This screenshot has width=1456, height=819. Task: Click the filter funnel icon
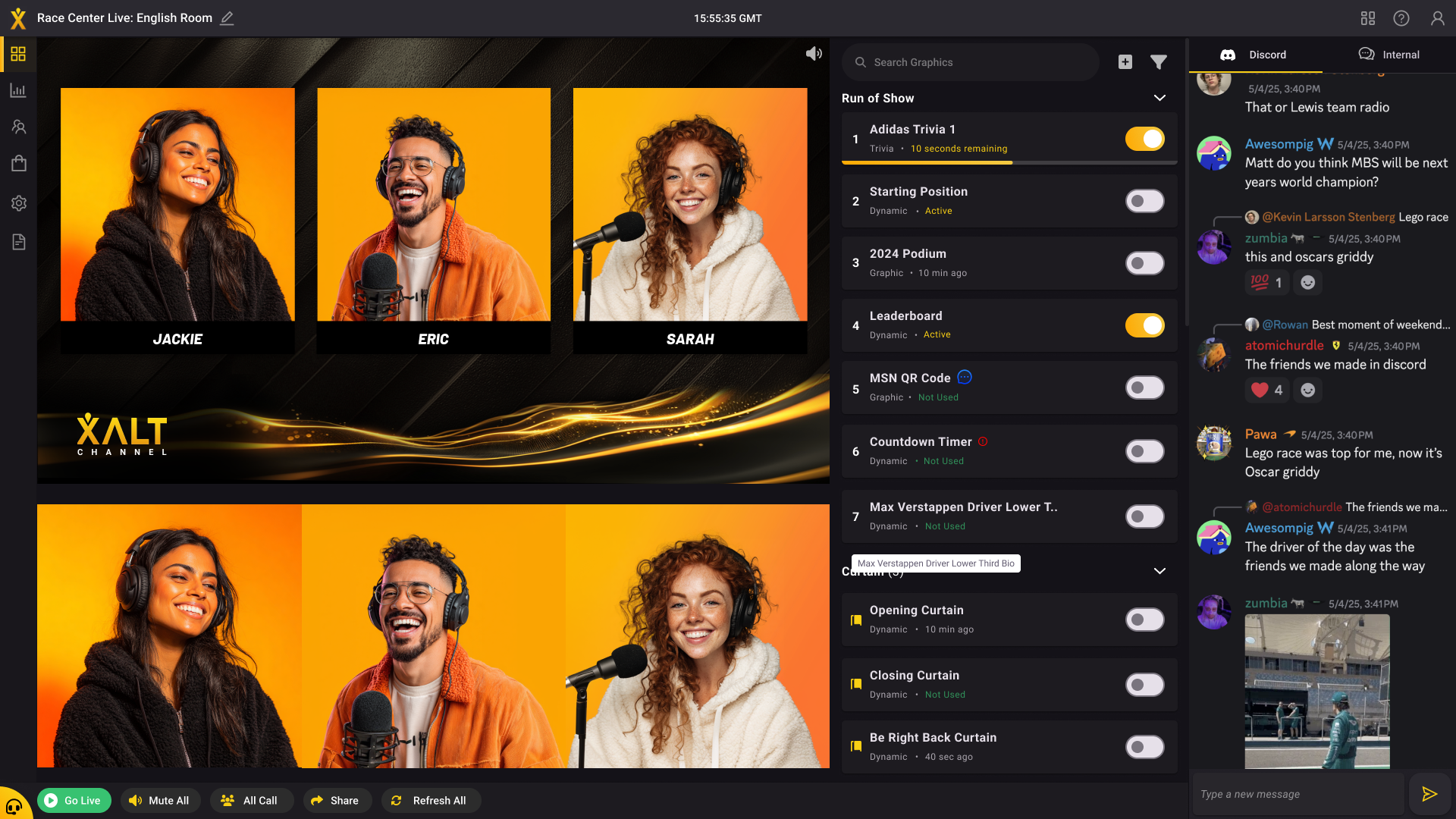click(x=1158, y=62)
